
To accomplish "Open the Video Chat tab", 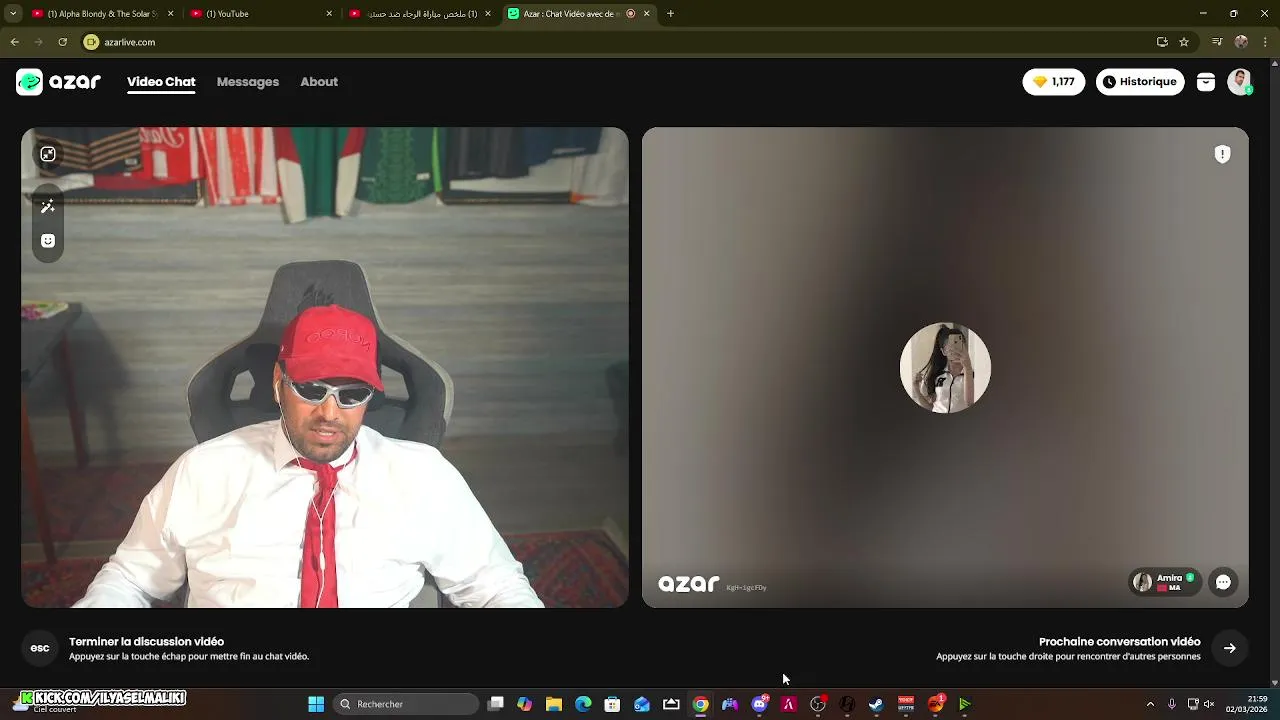I will pos(161,82).
